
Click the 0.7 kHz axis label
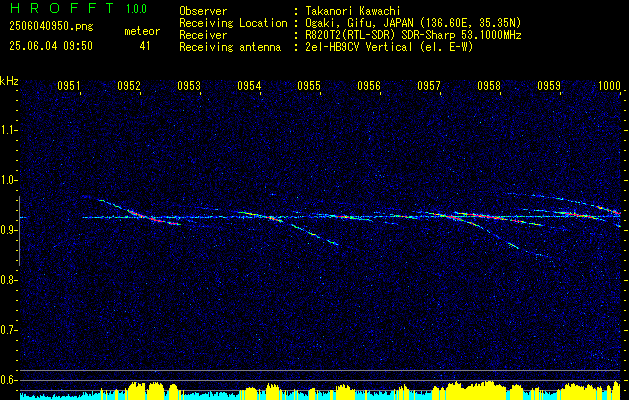(8, 330)
